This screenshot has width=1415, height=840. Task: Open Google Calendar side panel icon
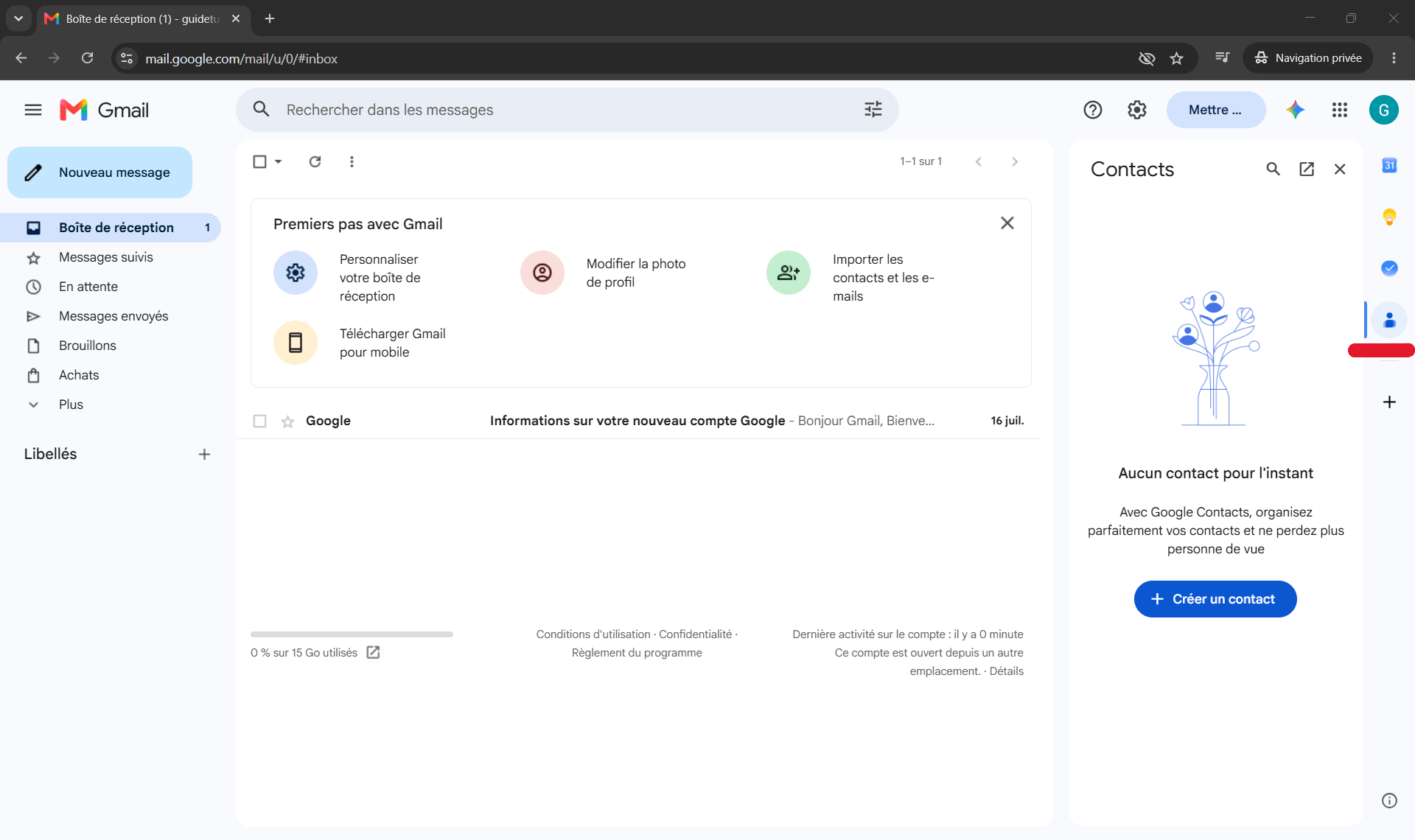1389,165
